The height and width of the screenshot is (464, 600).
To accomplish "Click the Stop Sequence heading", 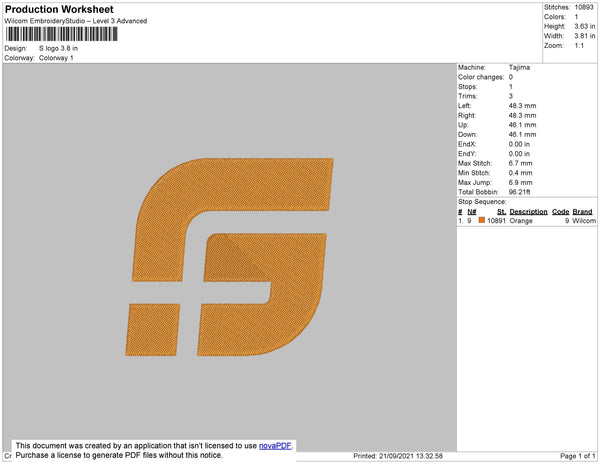I will pos(482,202).
